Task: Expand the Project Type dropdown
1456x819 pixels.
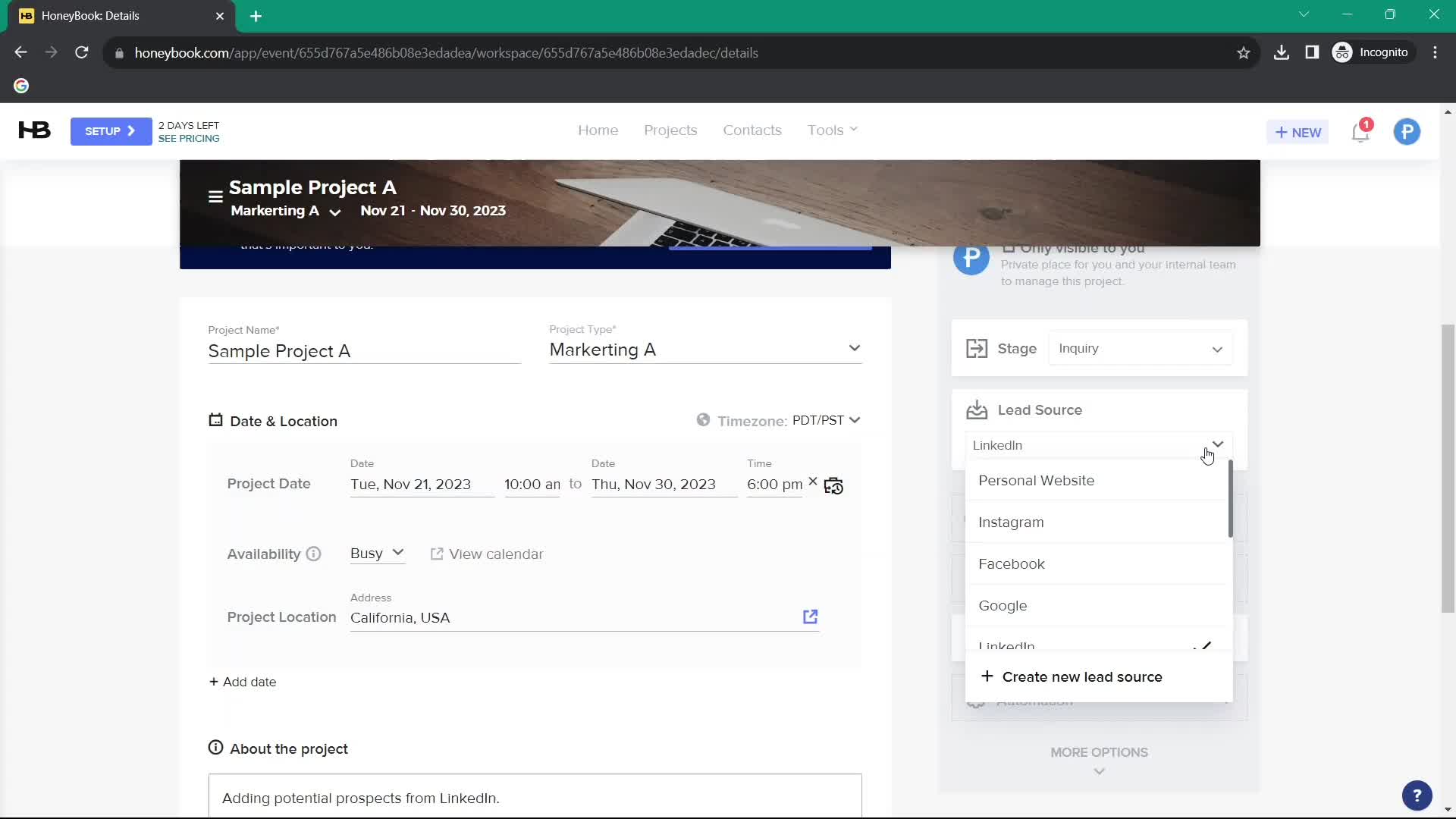Action: tap(855, 349)
